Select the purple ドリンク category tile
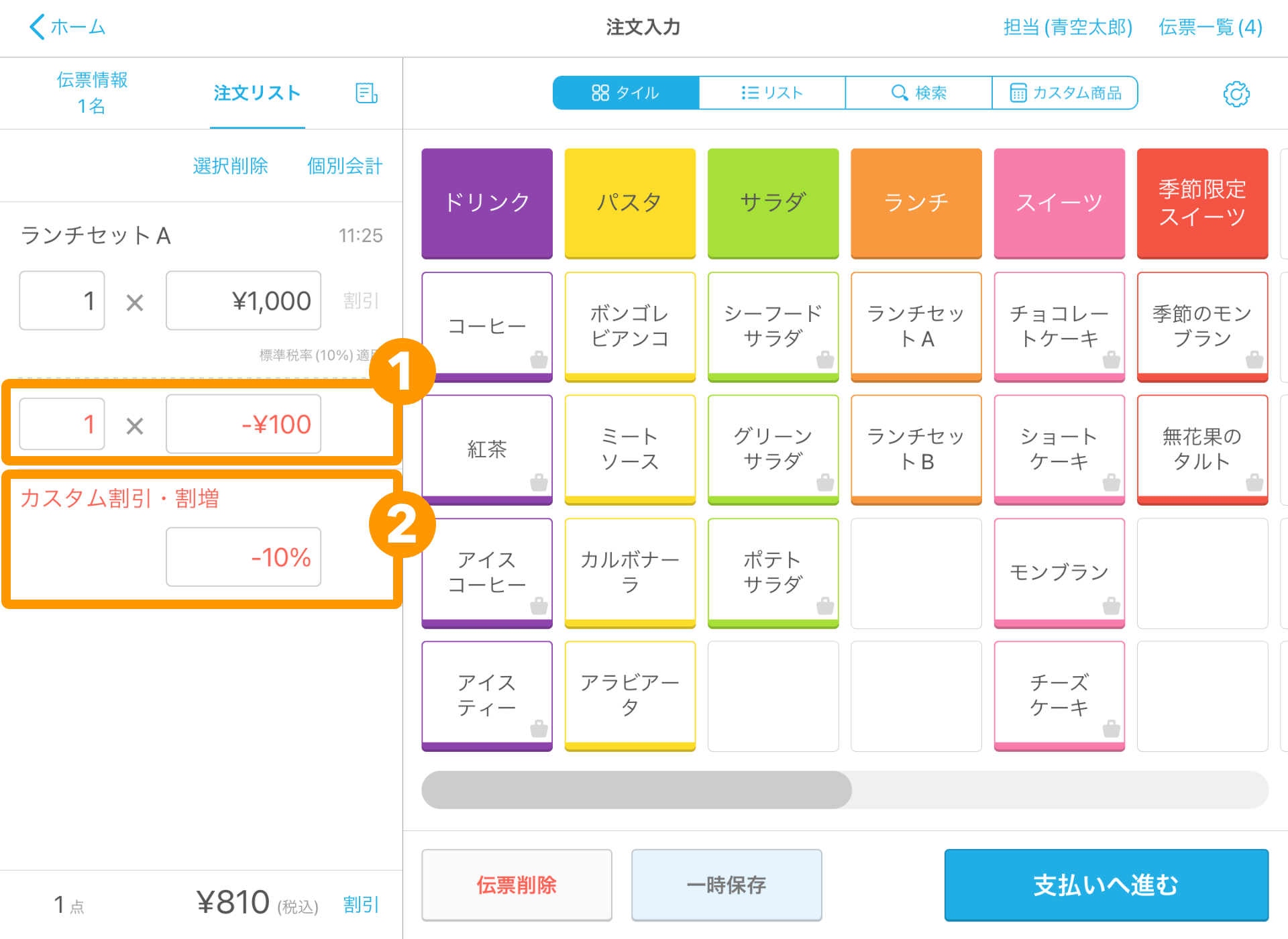 (x=487, y=203)
